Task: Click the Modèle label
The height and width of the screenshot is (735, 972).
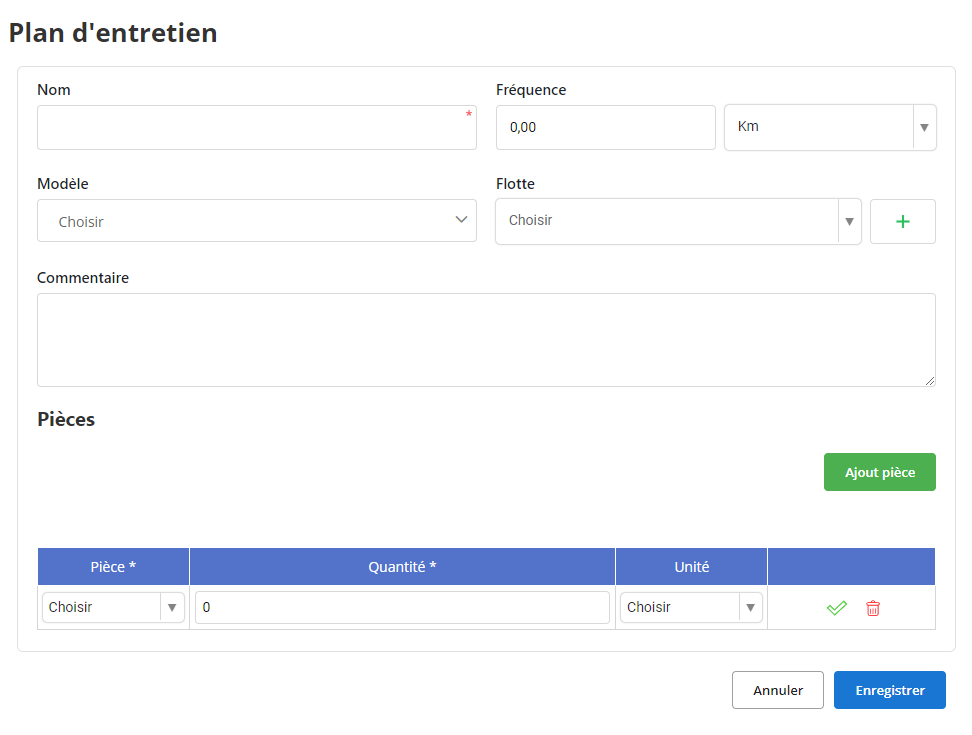Action: click(x=63, y=184)
